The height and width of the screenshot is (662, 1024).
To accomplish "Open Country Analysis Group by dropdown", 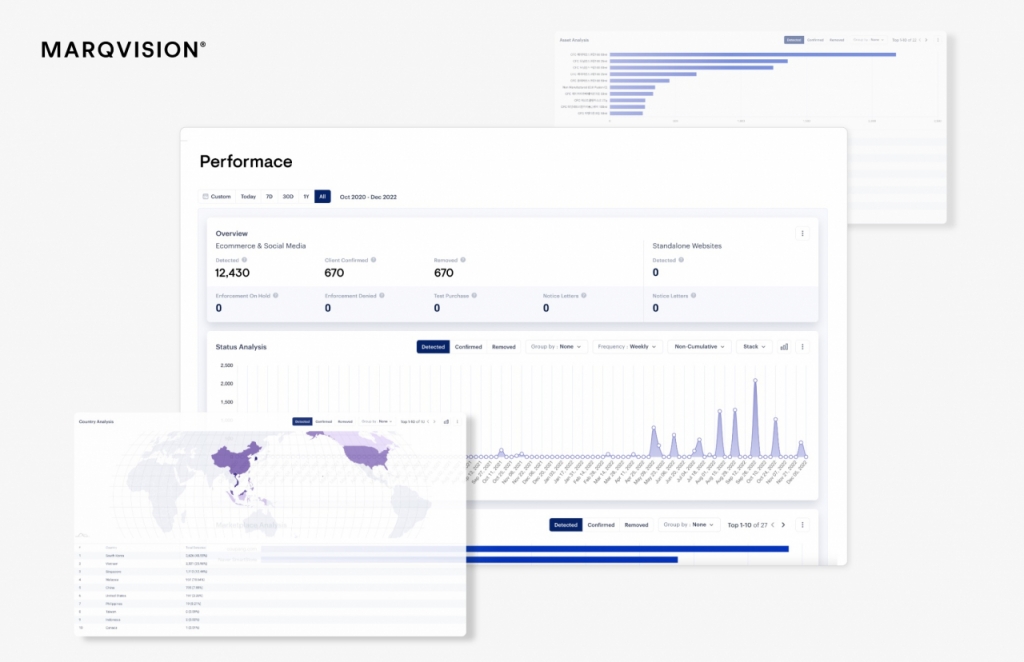I will 377,422.
